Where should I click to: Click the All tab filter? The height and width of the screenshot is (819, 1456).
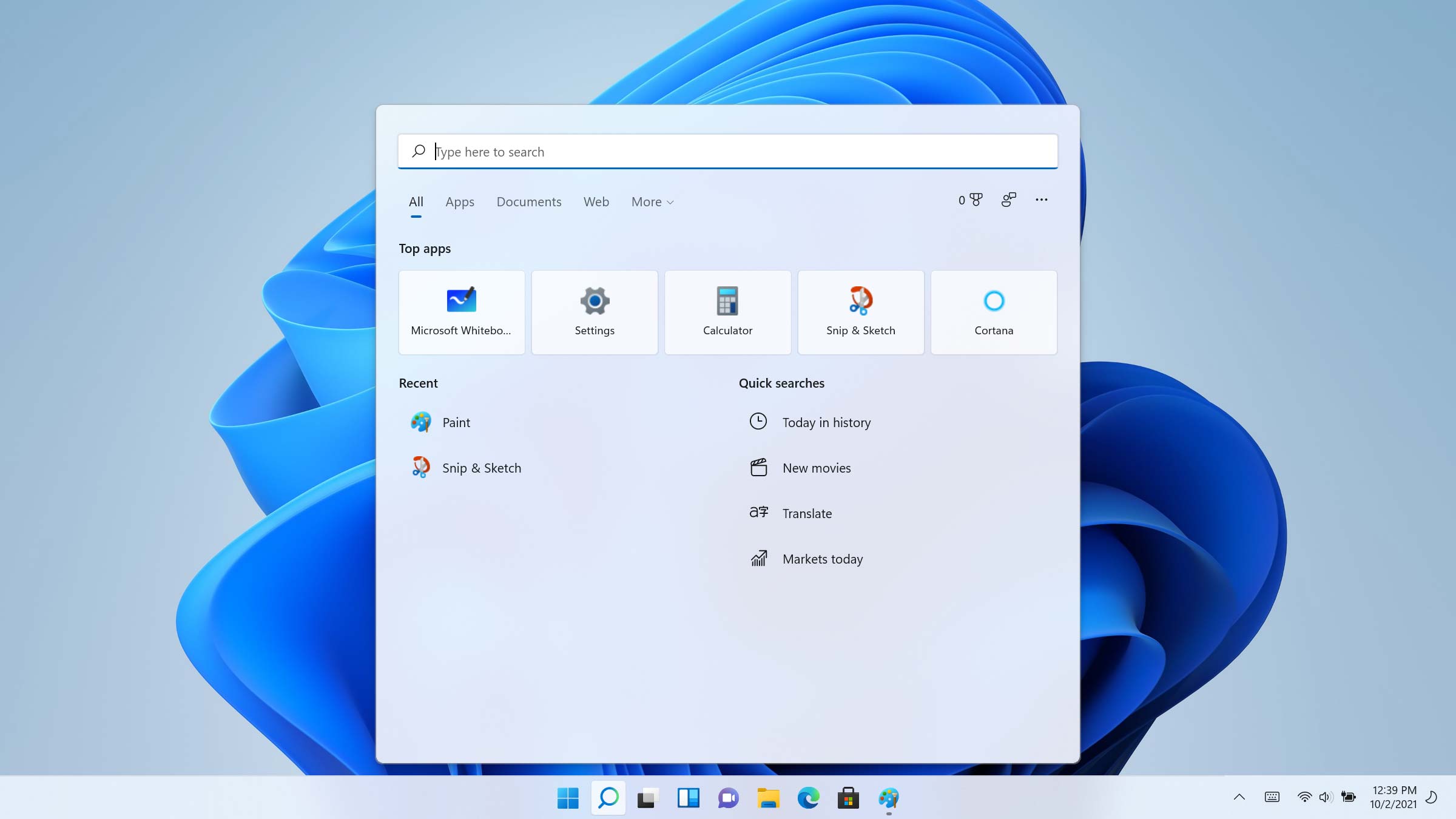click(x=416, y=201)
